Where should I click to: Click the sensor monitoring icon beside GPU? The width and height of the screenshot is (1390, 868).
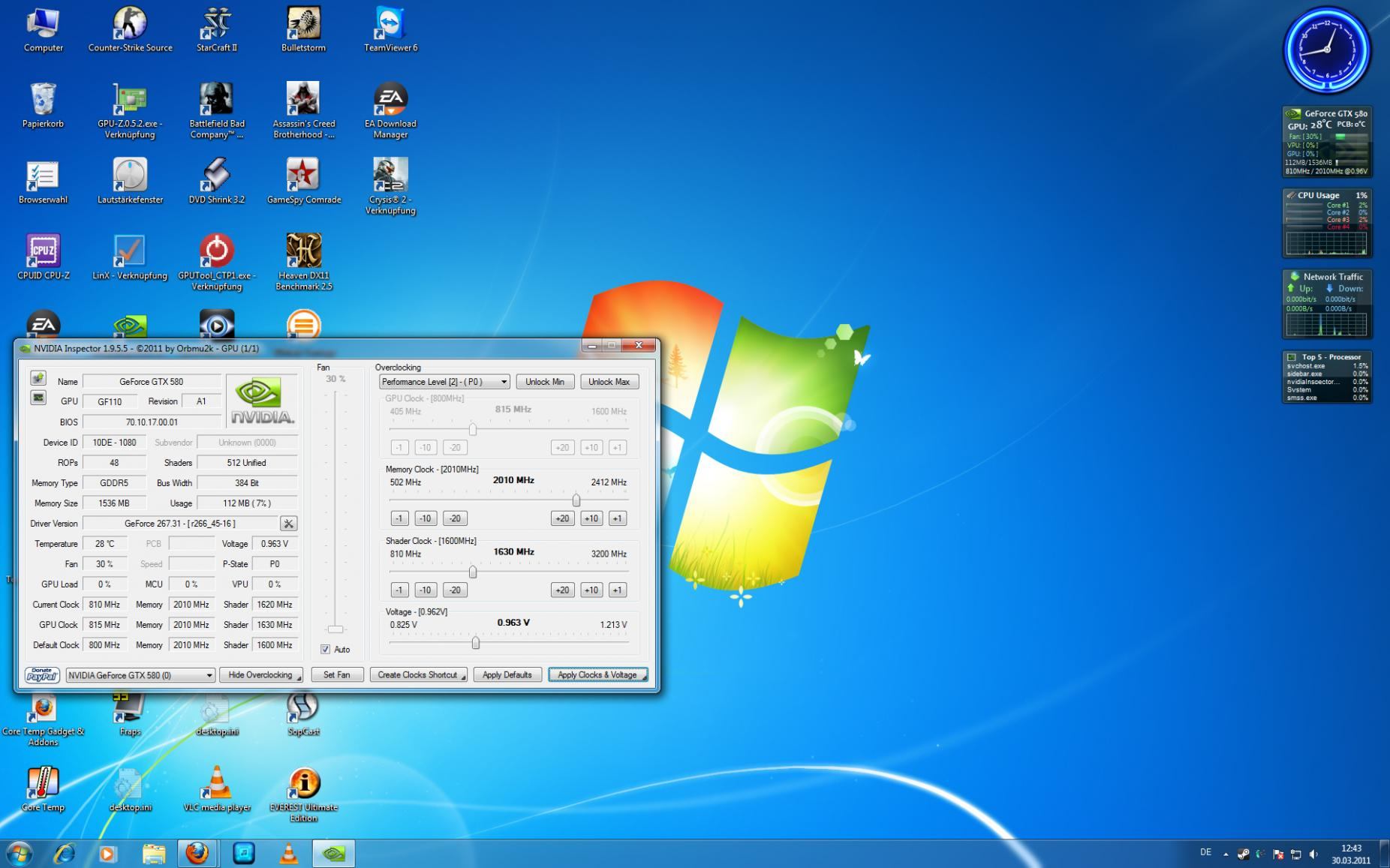click(x=38, y=398)
